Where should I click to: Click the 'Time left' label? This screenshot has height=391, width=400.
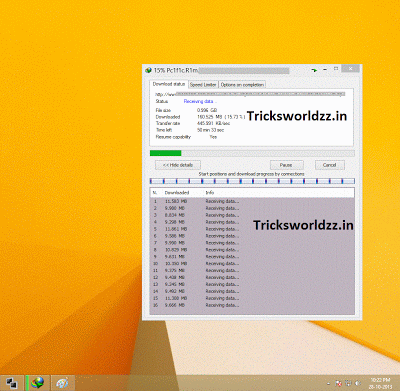[164, 130]
